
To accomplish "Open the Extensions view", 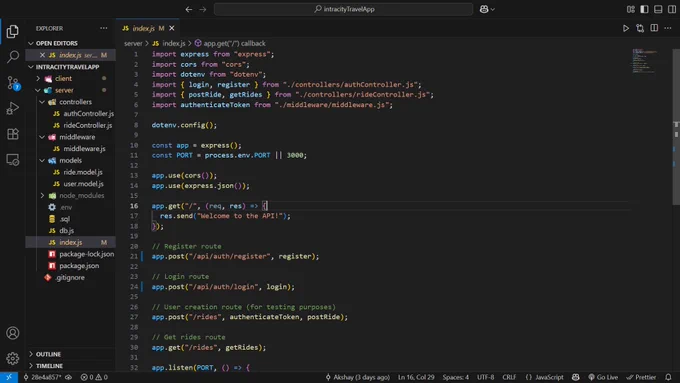I will pos(13,134).
